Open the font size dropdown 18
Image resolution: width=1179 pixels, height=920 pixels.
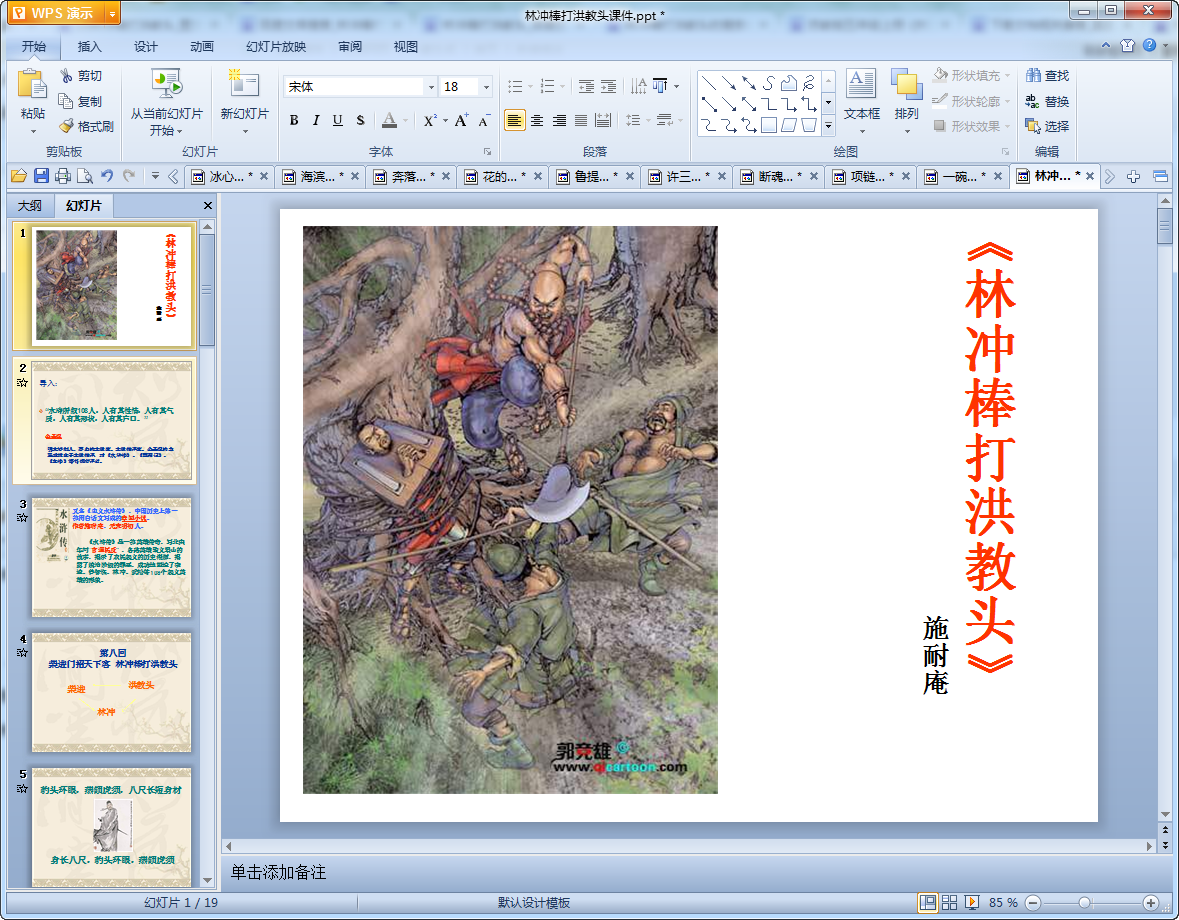[x=486, y=87]
